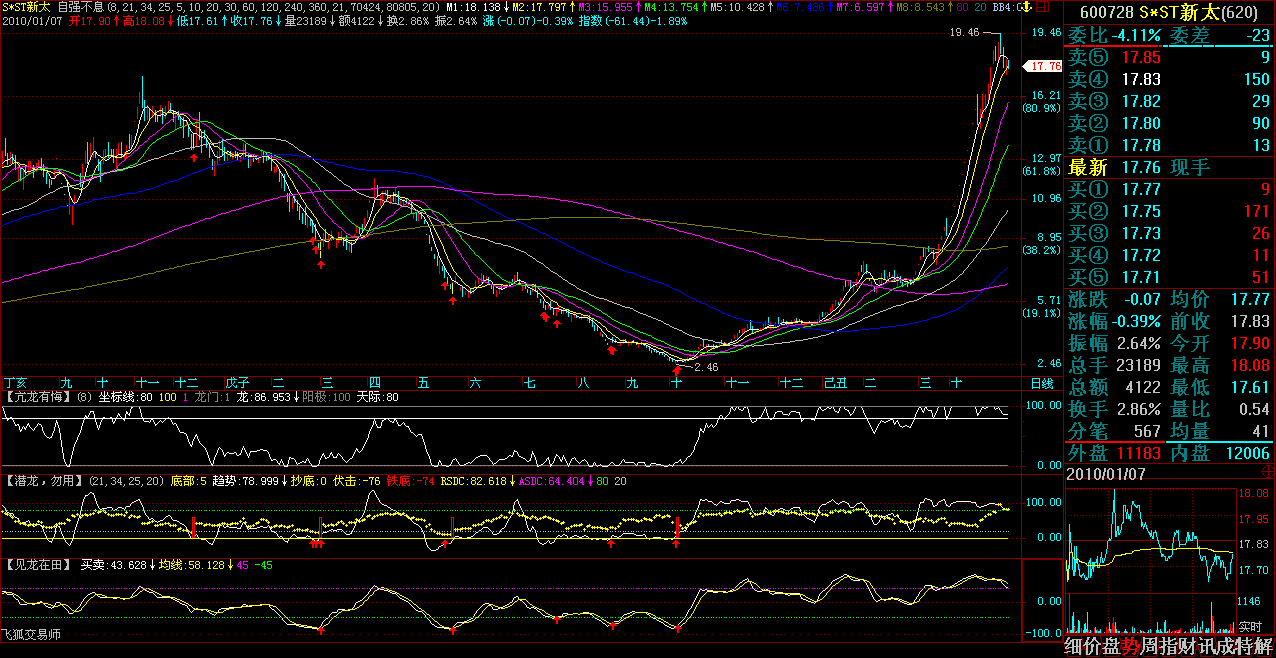1276x658 pixels.
Task: Click the 己丑 year marker on time axis
Action: (x=834, y=383)
